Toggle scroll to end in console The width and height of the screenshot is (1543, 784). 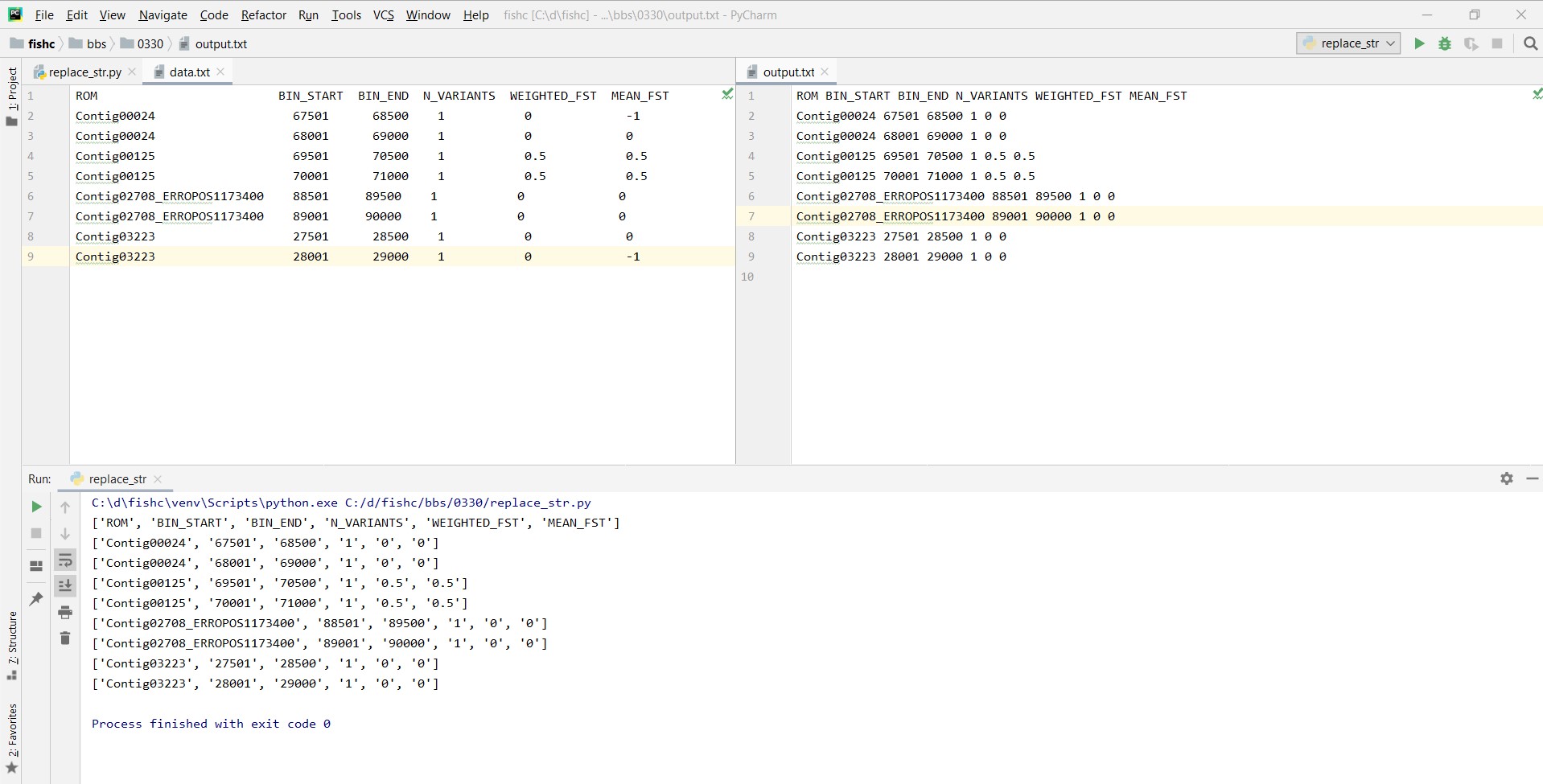(x=65, y=585)
